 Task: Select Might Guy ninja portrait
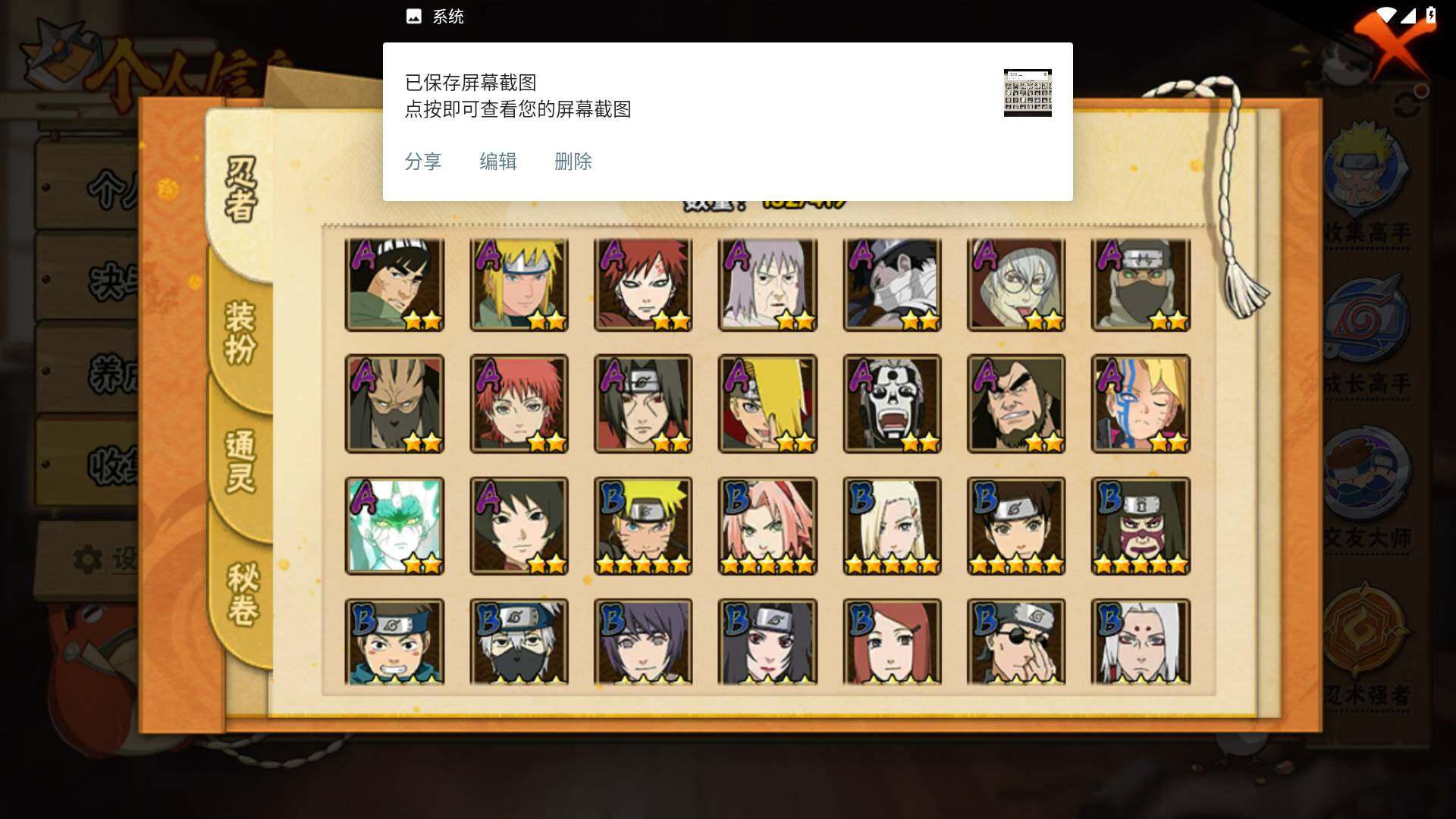click(394, 285)
